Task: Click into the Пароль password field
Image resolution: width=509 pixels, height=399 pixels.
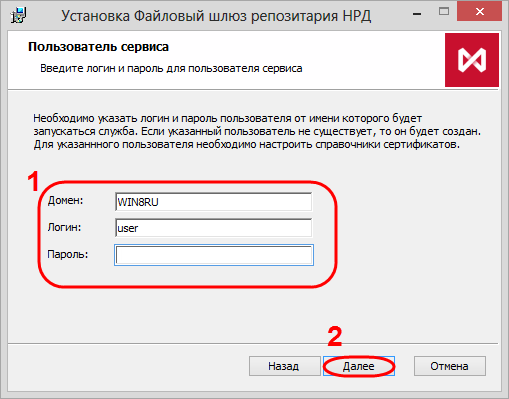Action: pyautogui.click(x=214, y=255)
